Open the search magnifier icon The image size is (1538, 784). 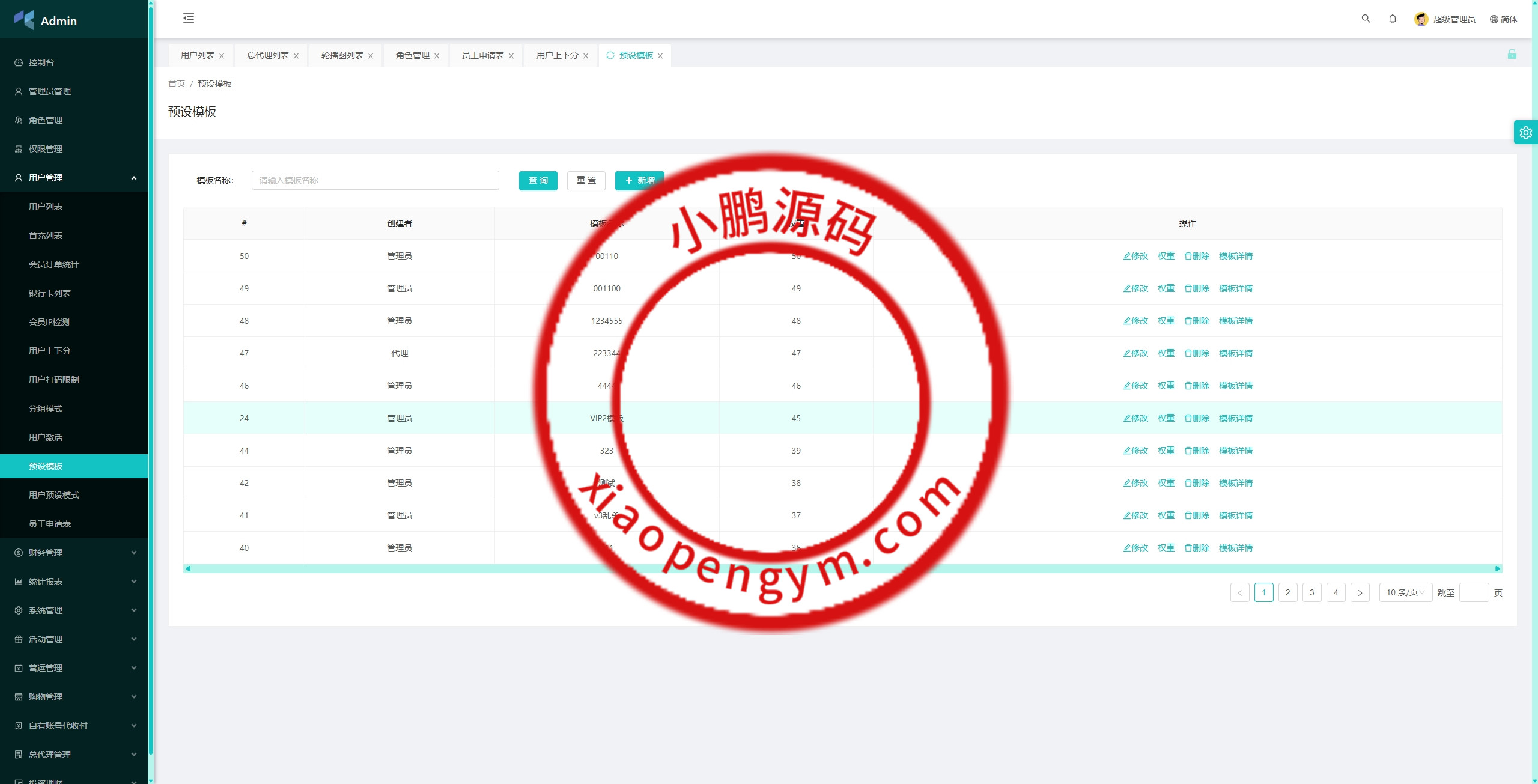tap(1366, 19)
